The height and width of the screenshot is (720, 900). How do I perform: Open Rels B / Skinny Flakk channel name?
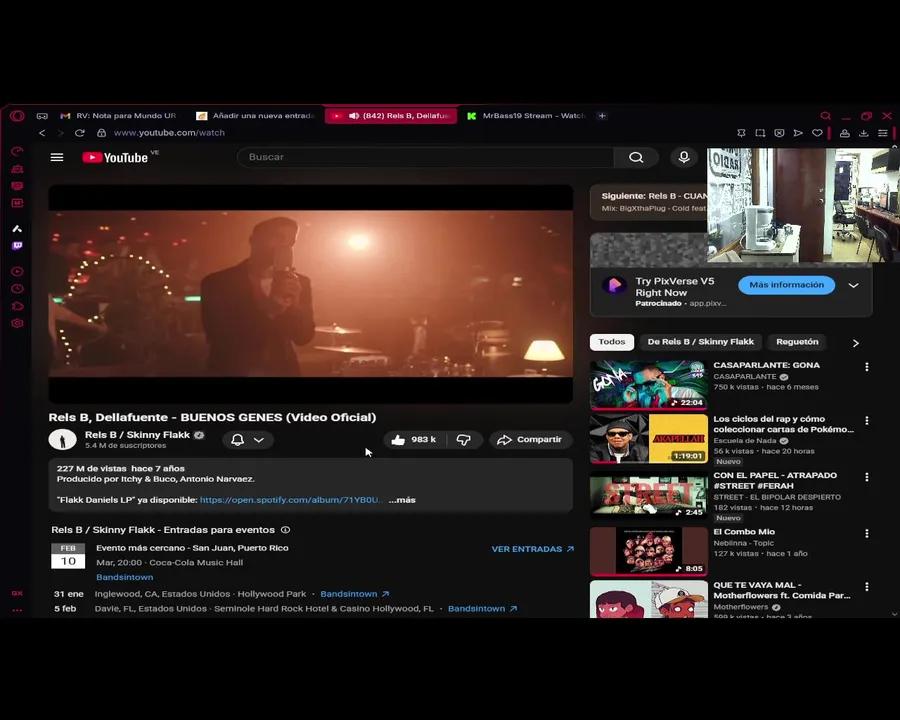(137, 435)
